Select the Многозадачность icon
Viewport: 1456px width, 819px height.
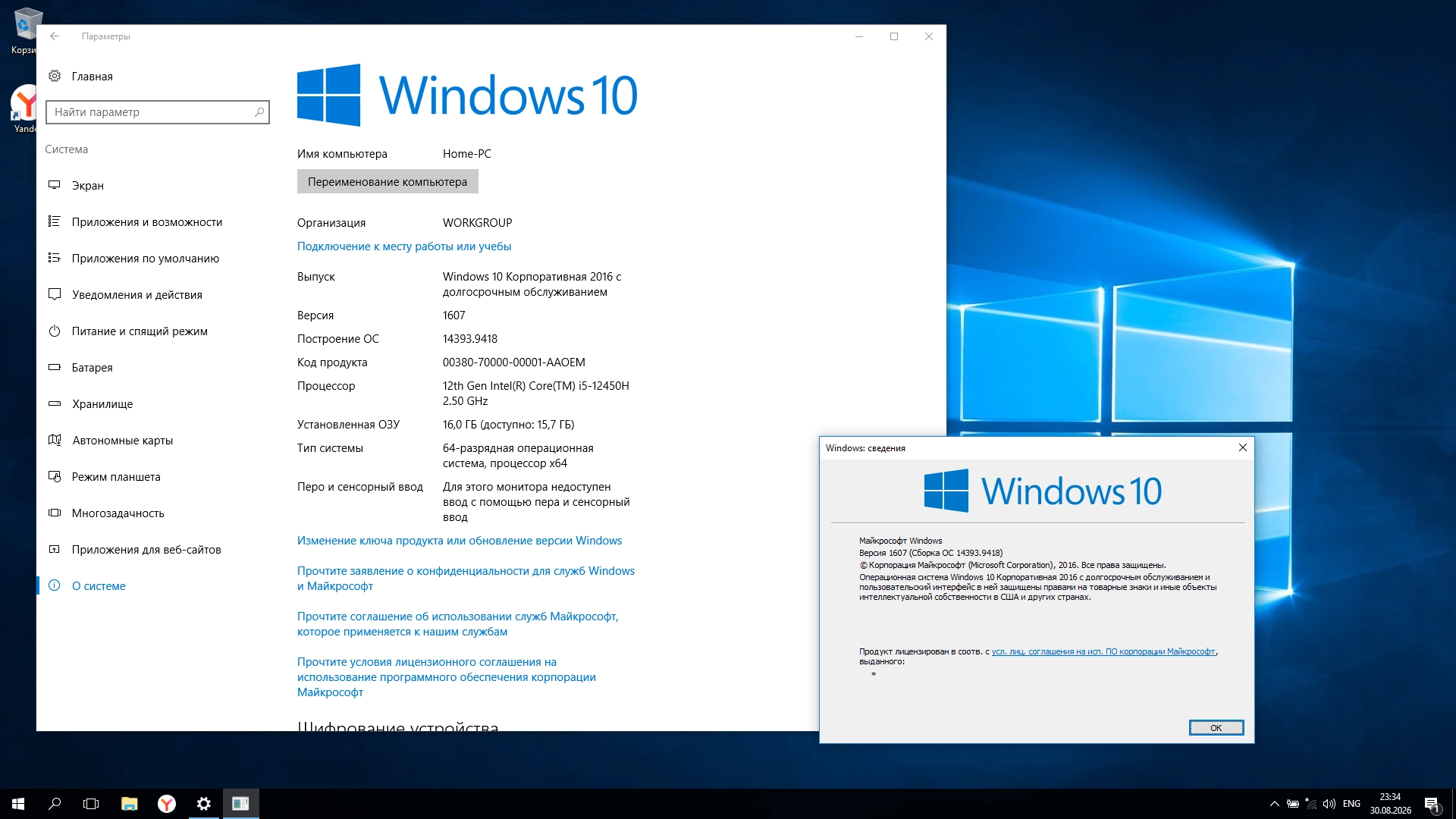pos(55,513)
